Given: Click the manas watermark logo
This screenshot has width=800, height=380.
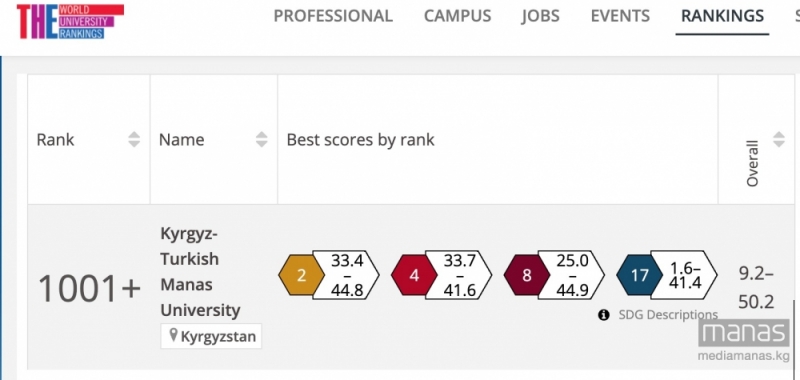Looking at the screenshot, I should pyautogui.click(x=743, y=334).
